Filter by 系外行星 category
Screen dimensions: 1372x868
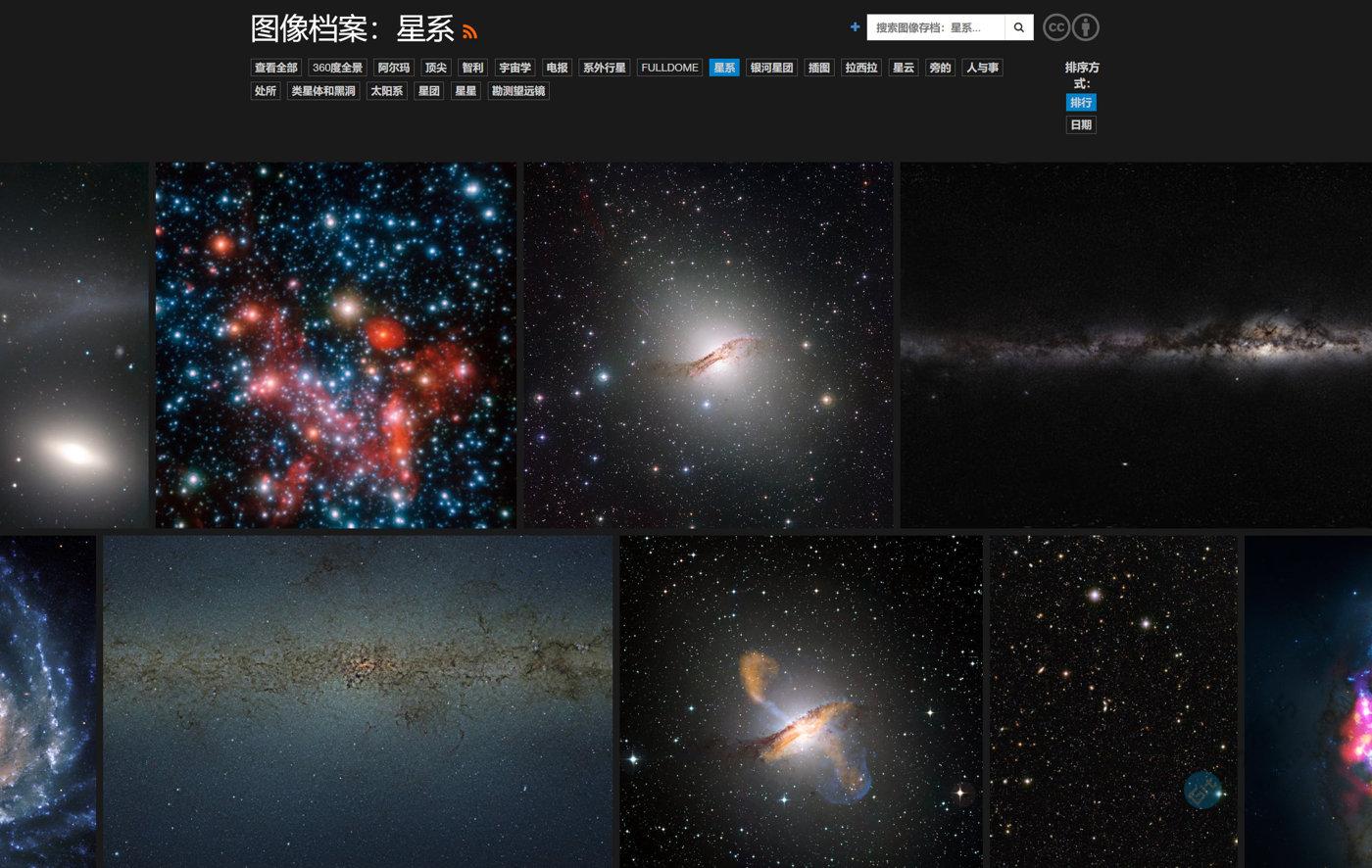click(604, 68)
